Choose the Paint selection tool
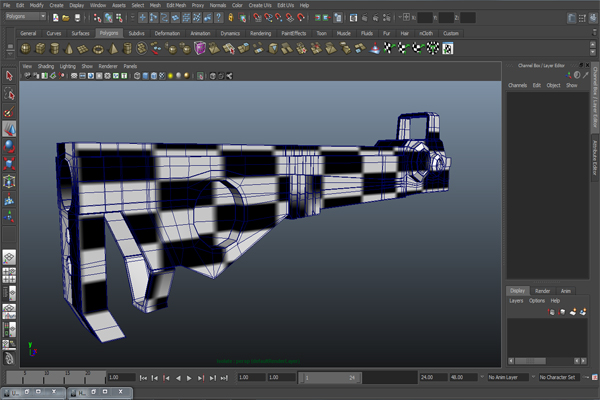 click(9, 111)
